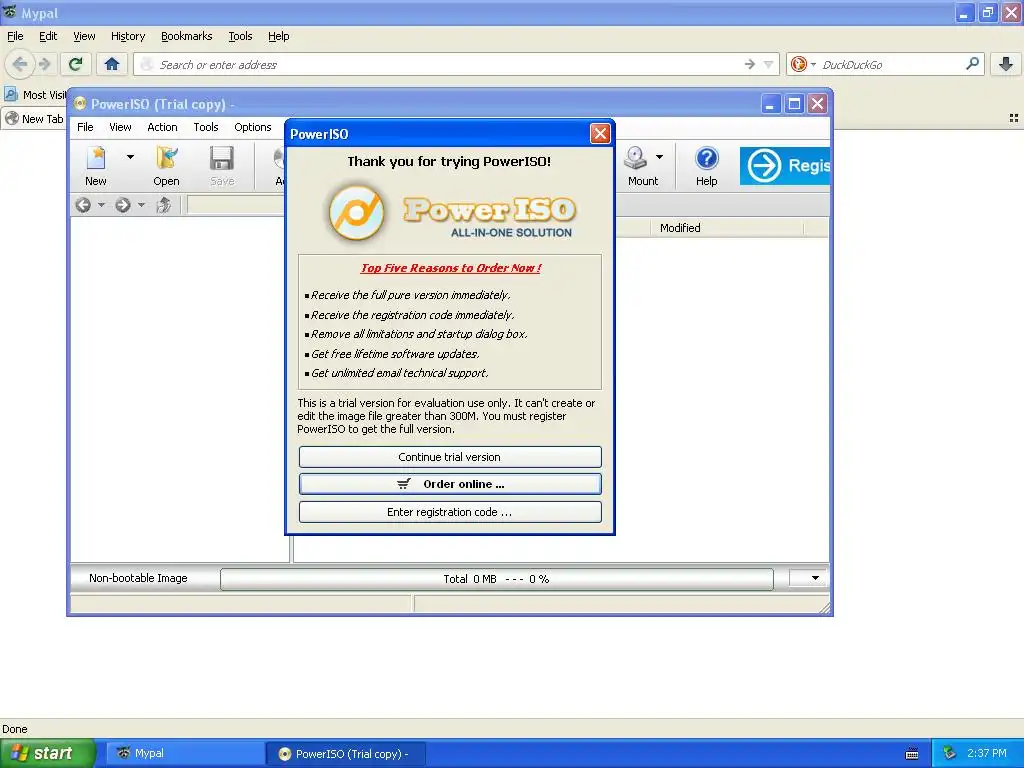The width and height of the screenshot is (1024, 768).
Task: Click Mypal reload page icon
Action: [76, 64]
